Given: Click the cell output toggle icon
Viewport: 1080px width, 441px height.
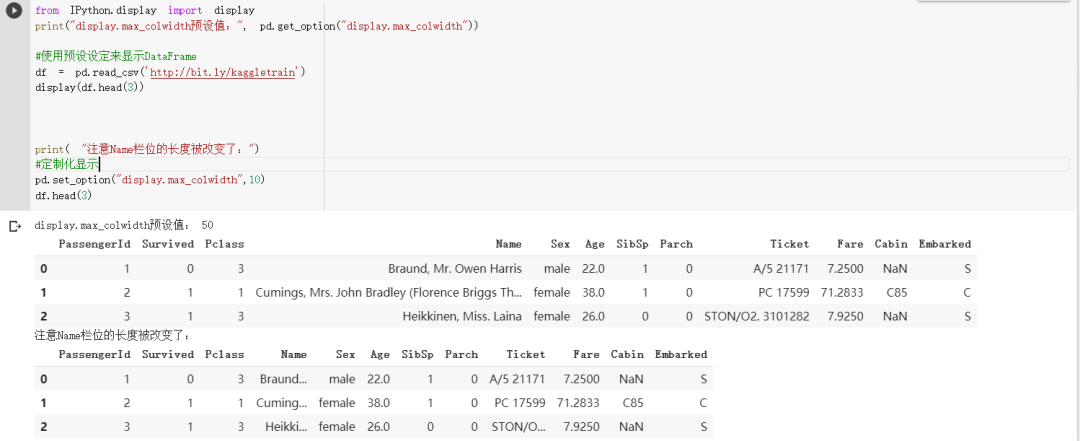Looking at the screenshot, I should [14, 226].
